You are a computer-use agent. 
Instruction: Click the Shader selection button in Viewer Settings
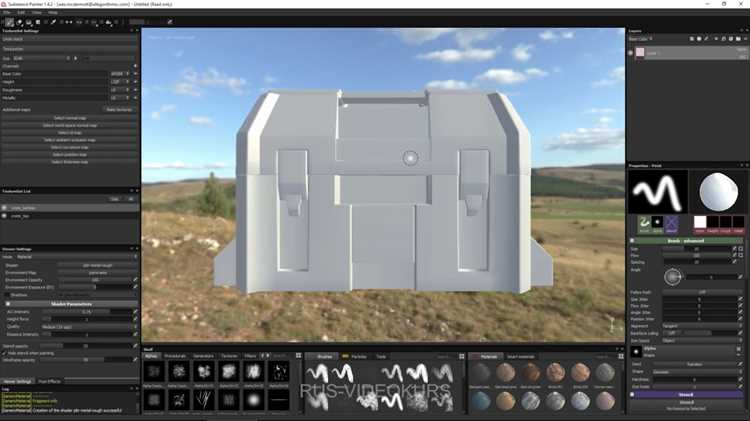98,265
